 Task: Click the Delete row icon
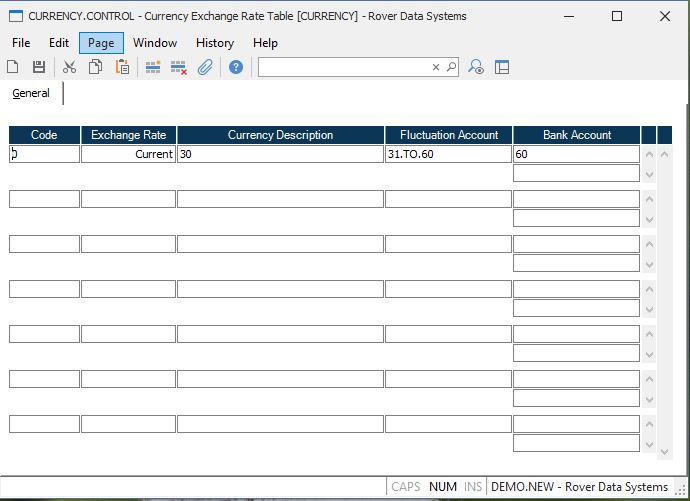tap(179, 67)
